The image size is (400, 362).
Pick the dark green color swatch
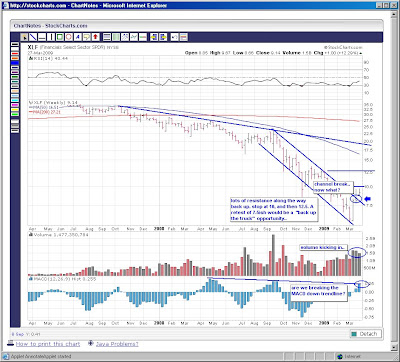coord(15,77)
